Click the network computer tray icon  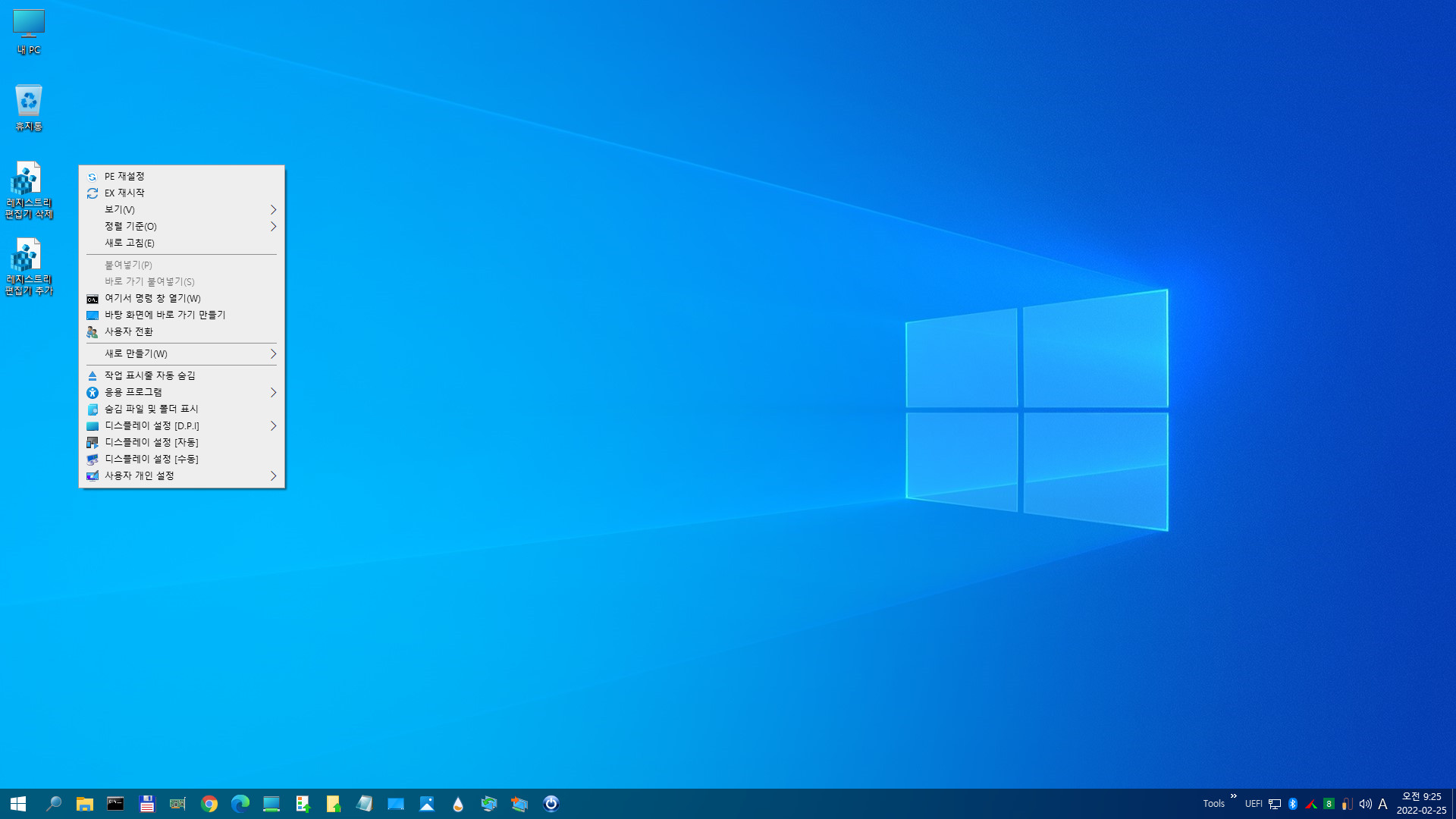pos(1275,804)
